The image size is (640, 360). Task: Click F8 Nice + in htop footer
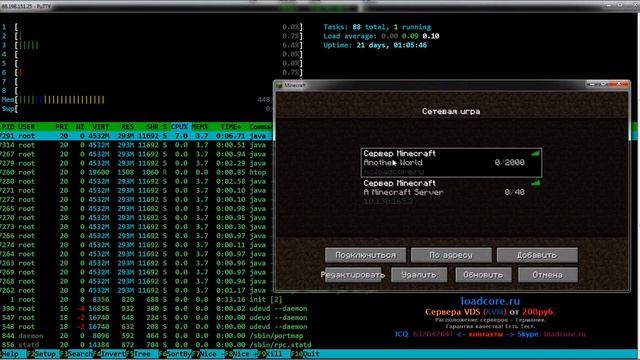coord(241,354)
